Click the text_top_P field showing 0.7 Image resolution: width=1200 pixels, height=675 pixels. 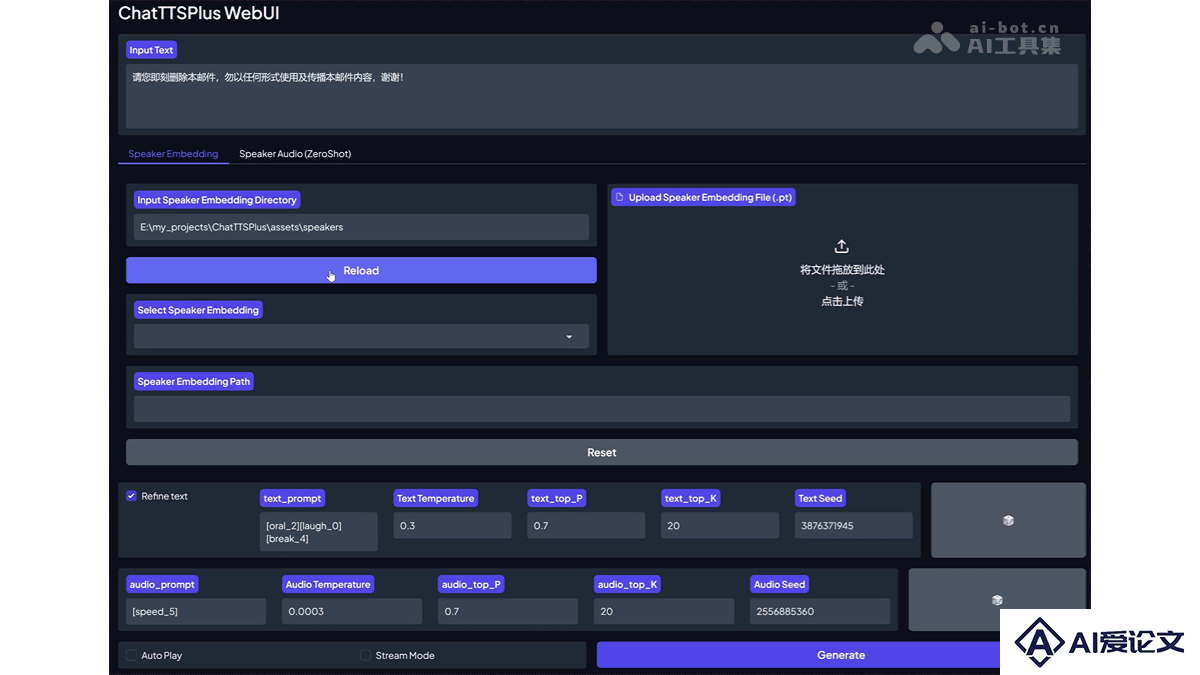[x=586, y=525]
